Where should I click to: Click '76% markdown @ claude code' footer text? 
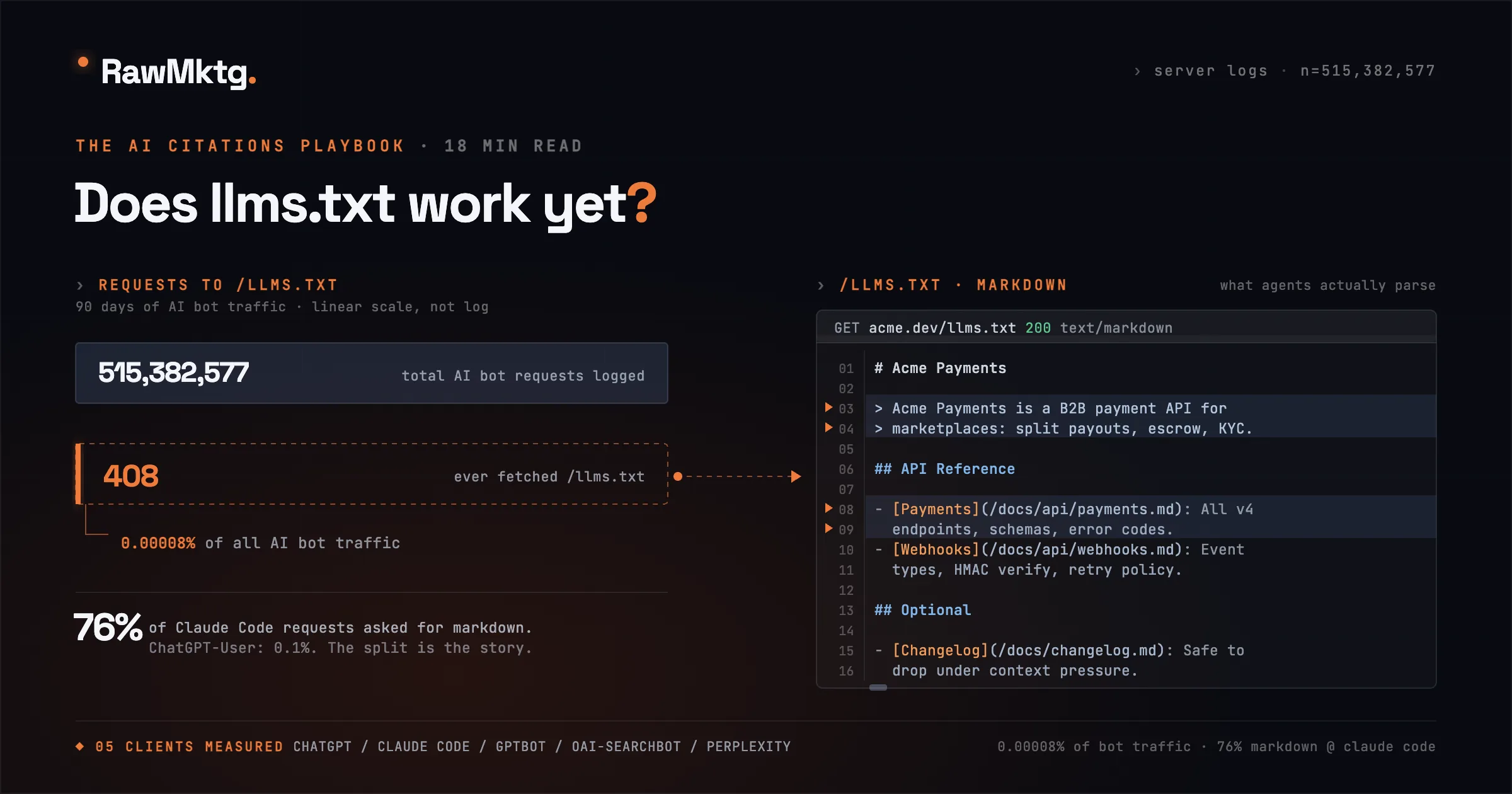point(1326,747)
